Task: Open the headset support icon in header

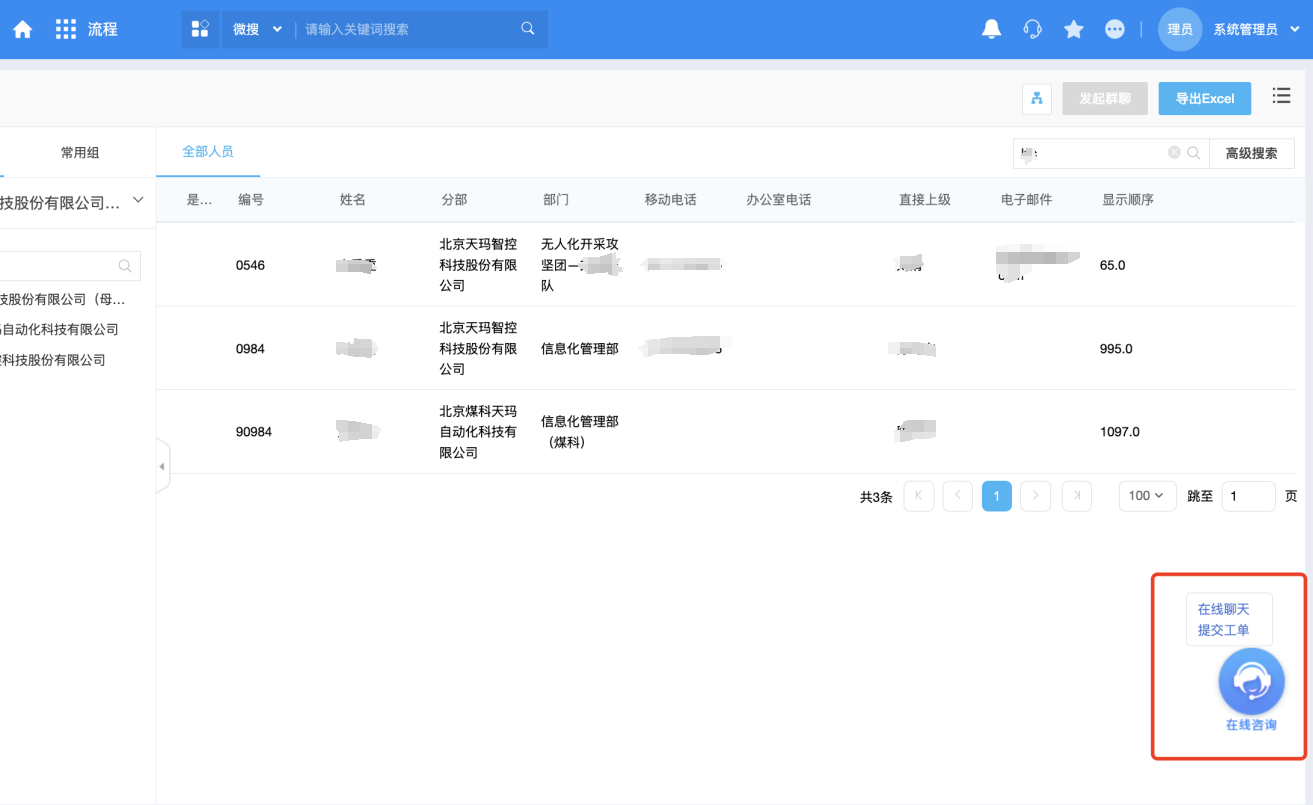Action: 1033,30
